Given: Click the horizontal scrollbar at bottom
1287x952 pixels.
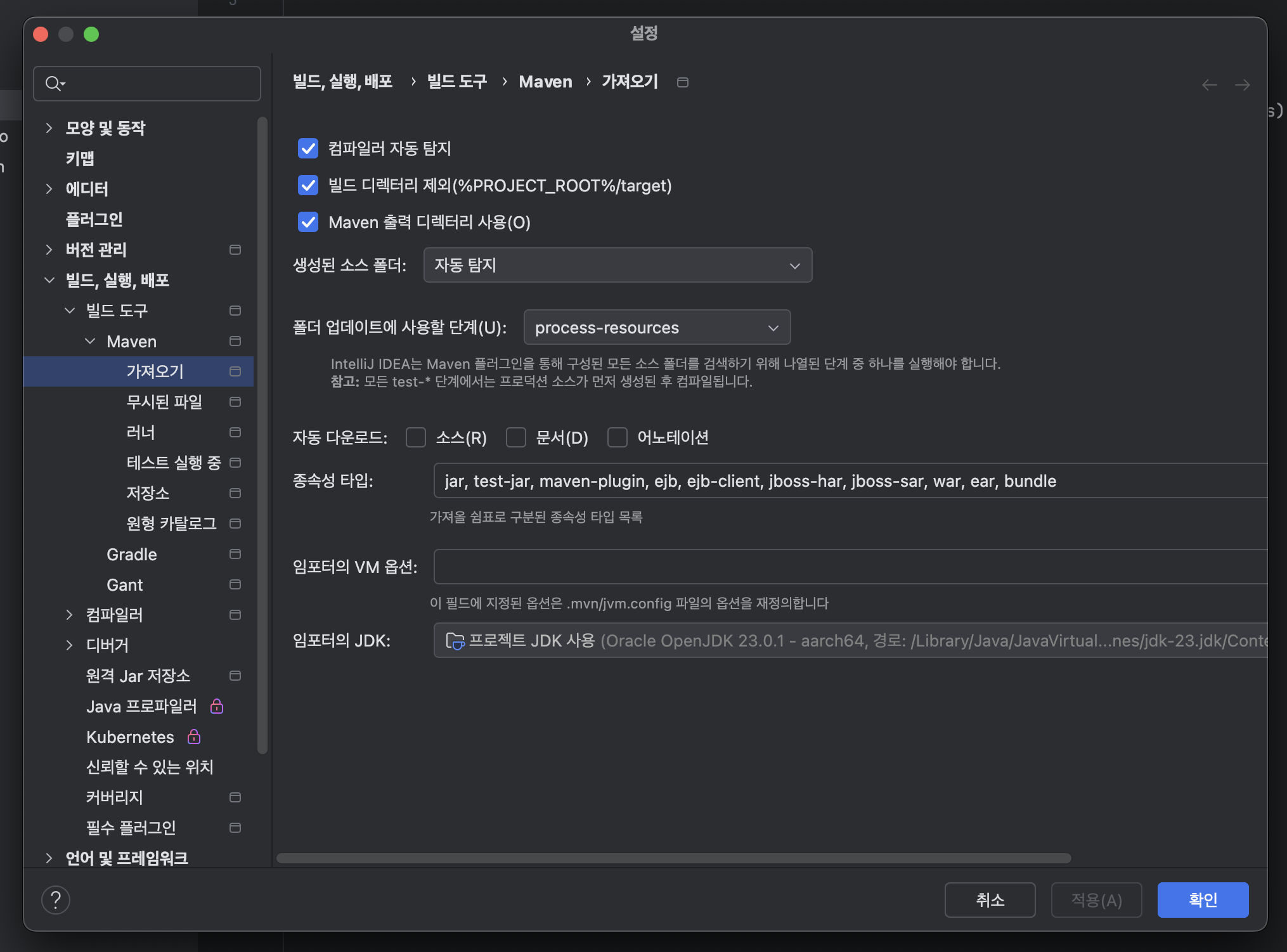Looking at the screenshot, I should point(673,858).
